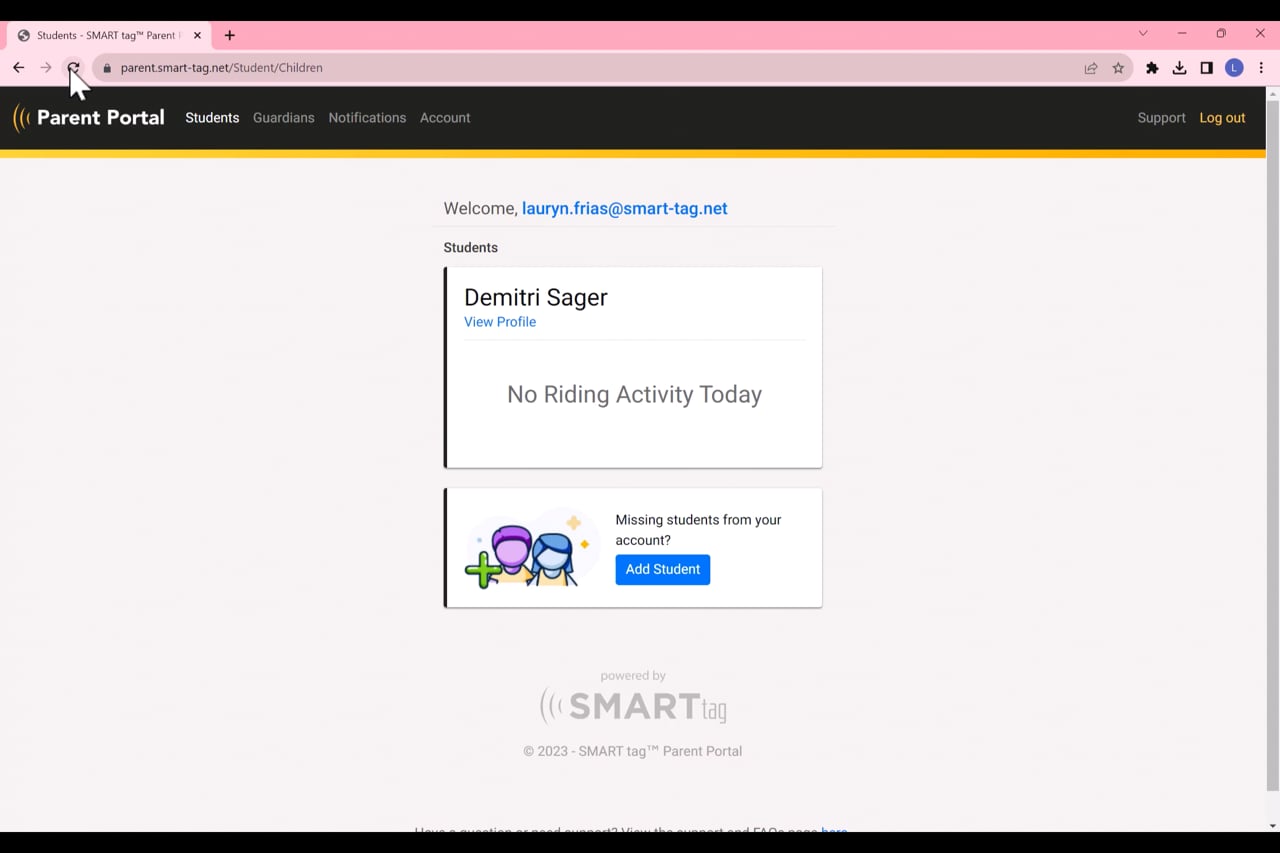Expand the tab search chevron

tap(1143, 33)
